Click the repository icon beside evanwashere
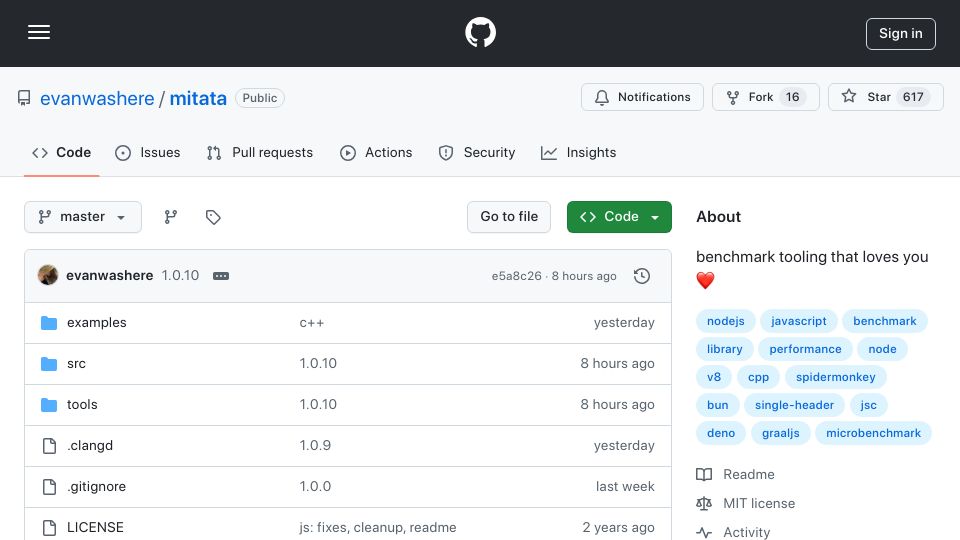The image size is (960, 540). (x=24, y=98)
